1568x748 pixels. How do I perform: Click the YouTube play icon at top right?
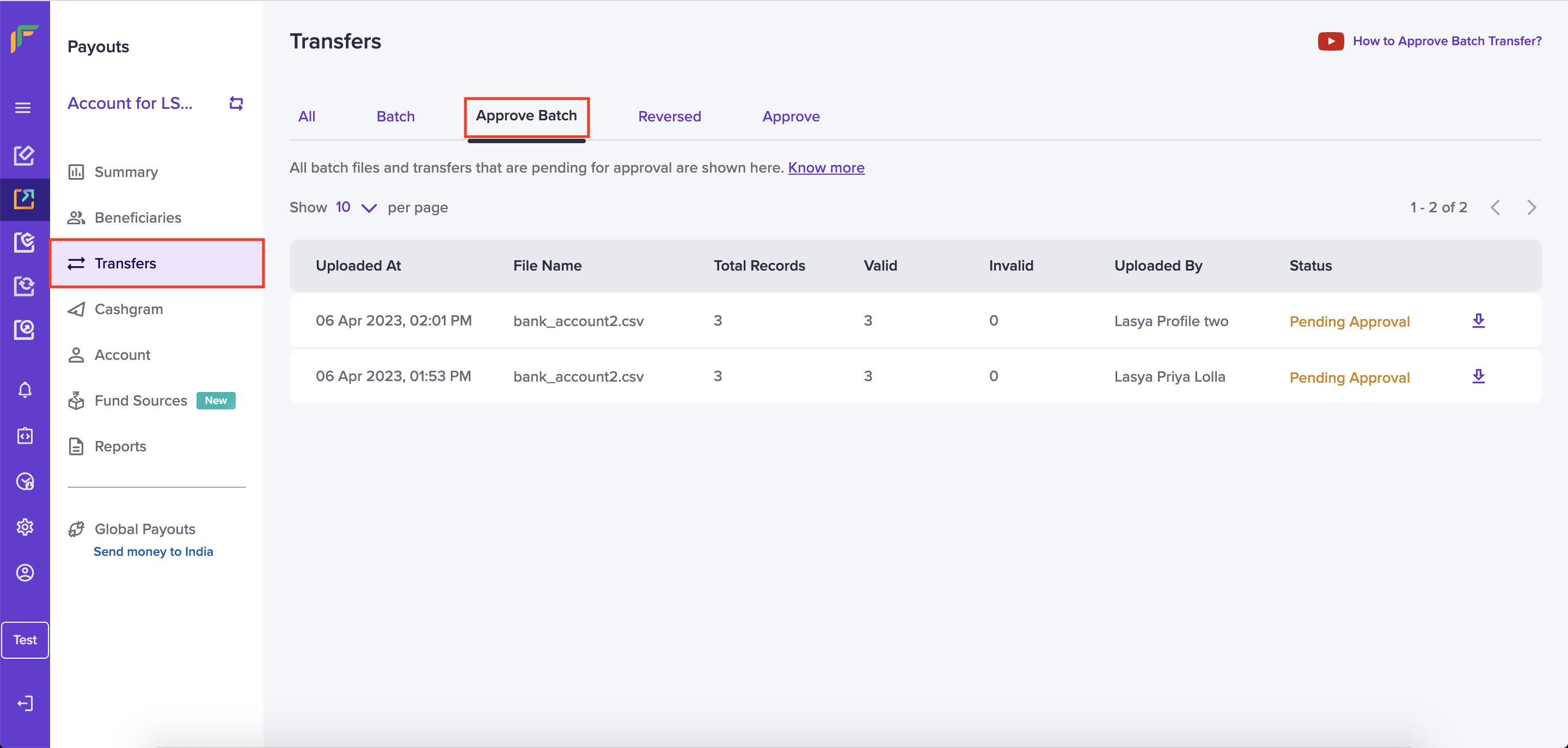1330,41
